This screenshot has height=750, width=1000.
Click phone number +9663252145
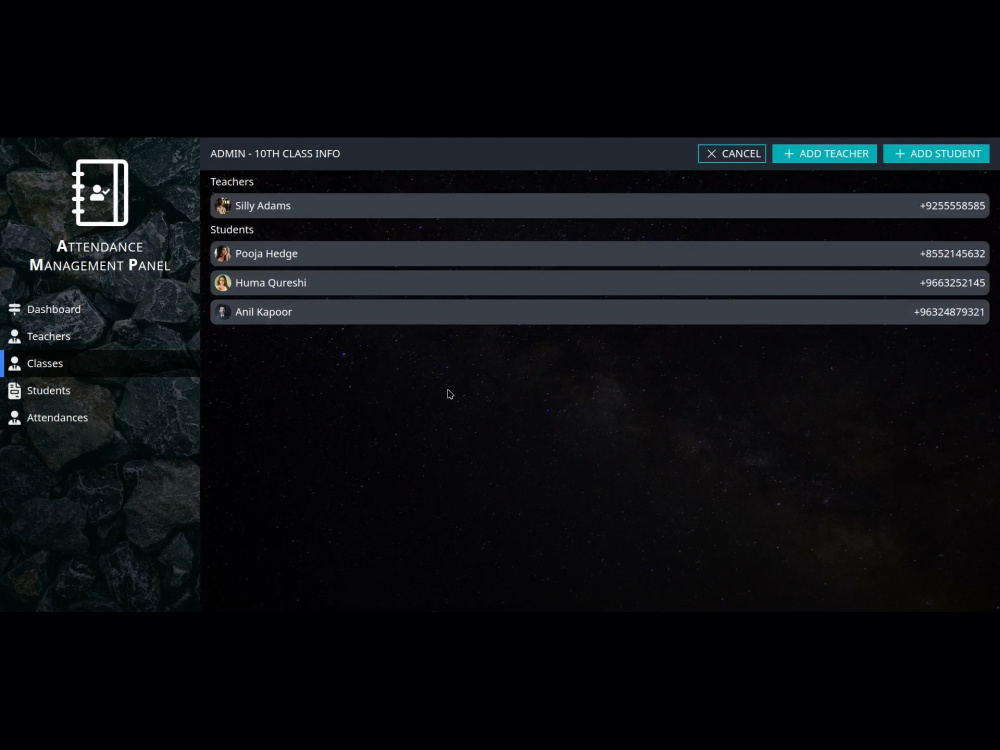[x=952, y=283]
